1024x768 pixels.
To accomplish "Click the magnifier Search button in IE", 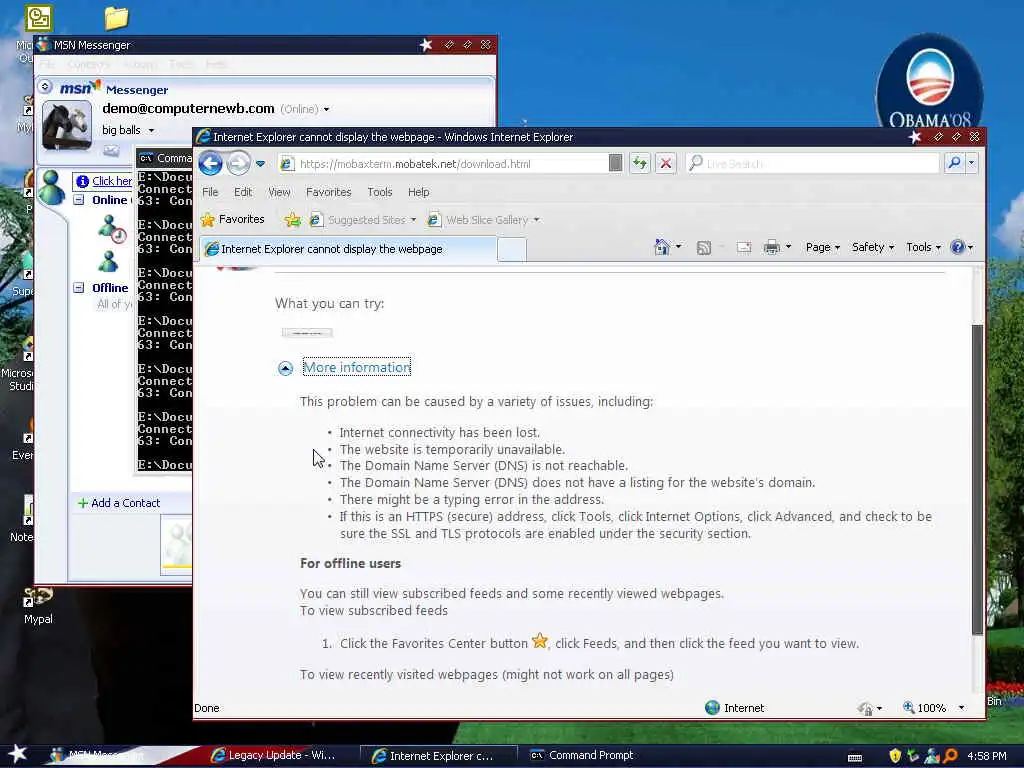I will 954,162.
